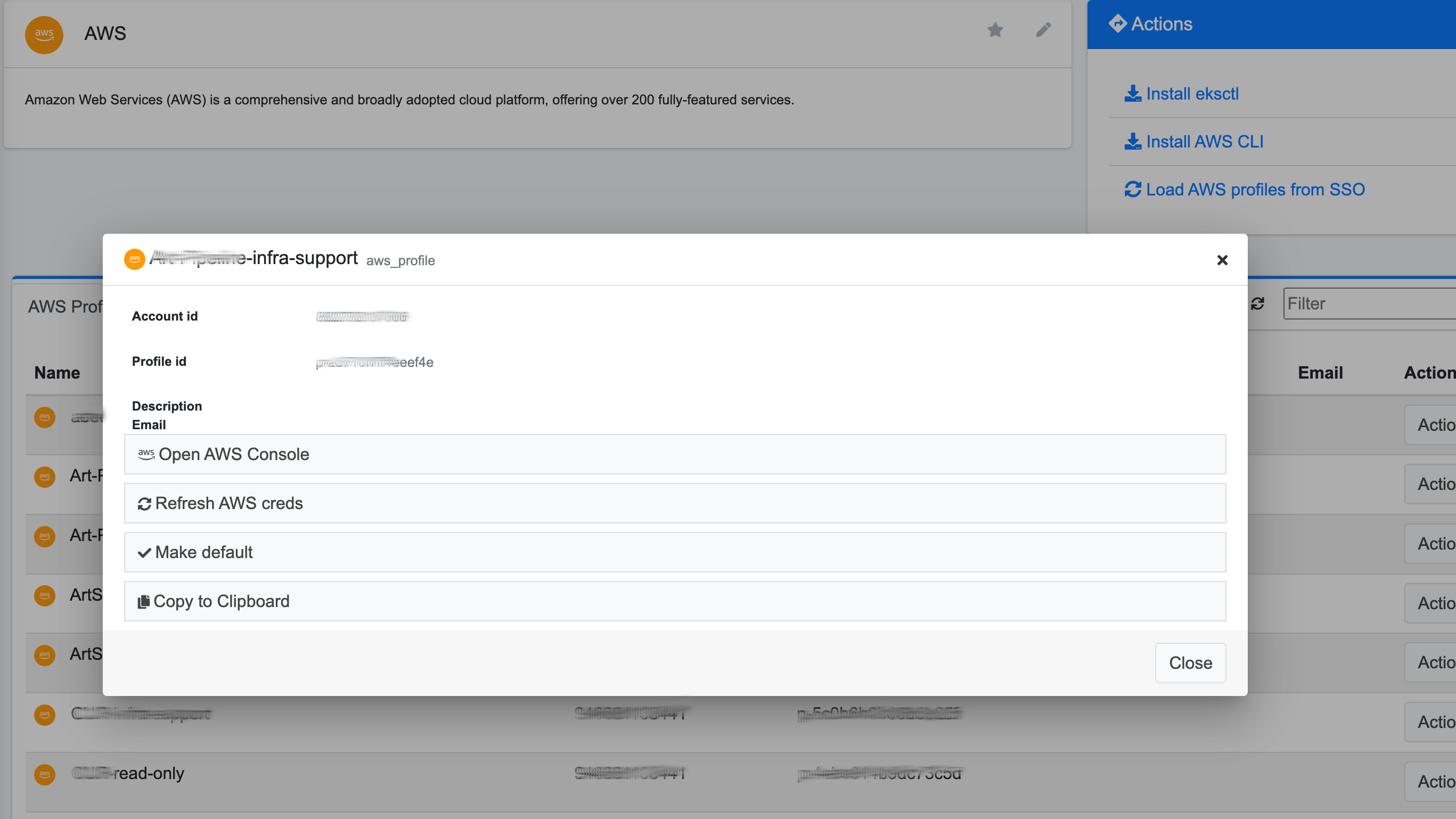Open the Actions menu on the read-only profile row
The height and width of the screenshot is (819, 1456).
[x=1436, y=781]
